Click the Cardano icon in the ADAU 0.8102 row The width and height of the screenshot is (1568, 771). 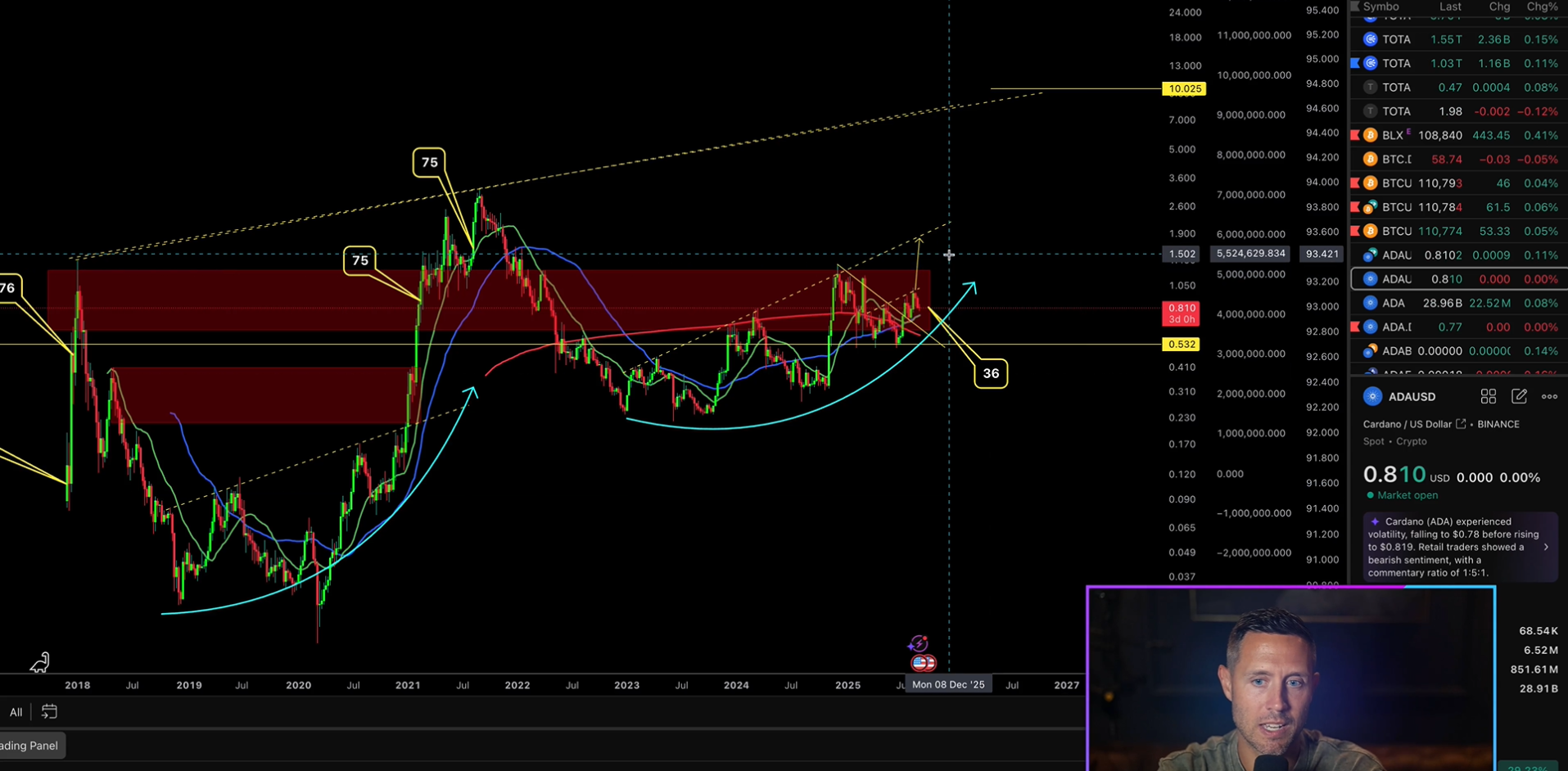coord(1370,255)
